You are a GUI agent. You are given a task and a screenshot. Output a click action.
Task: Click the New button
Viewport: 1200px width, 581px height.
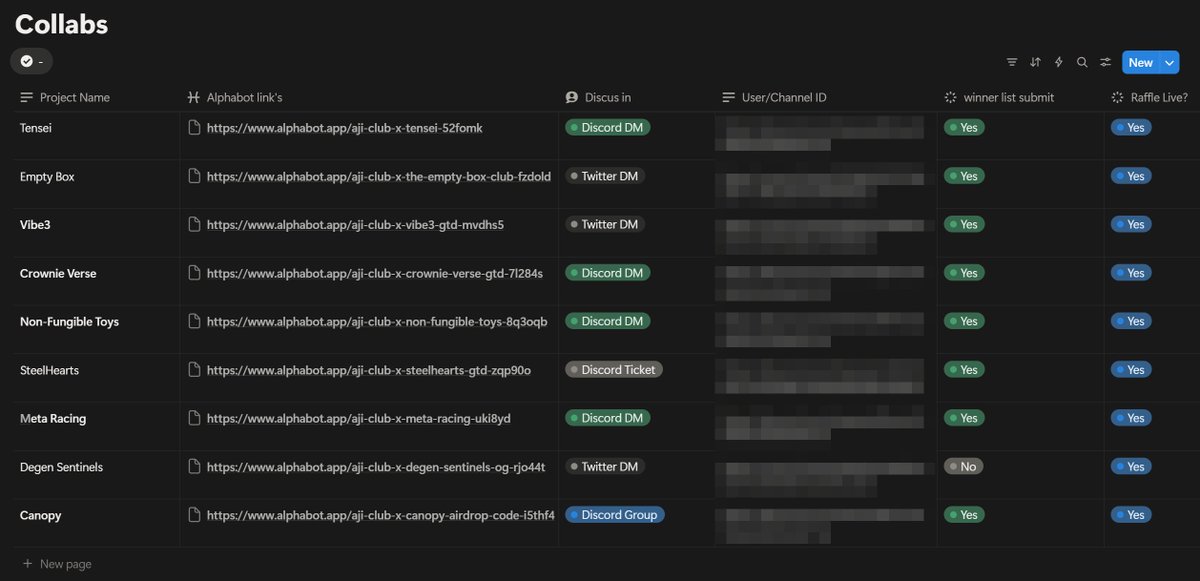pyautogui.click(x=1140, y=62)
